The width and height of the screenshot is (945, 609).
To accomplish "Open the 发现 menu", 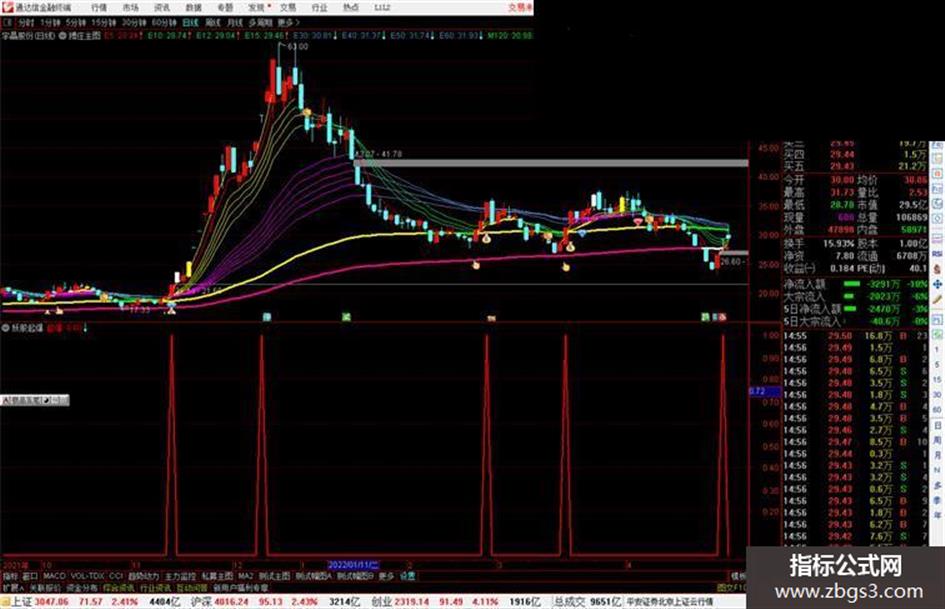I will [x=257, y=8].
